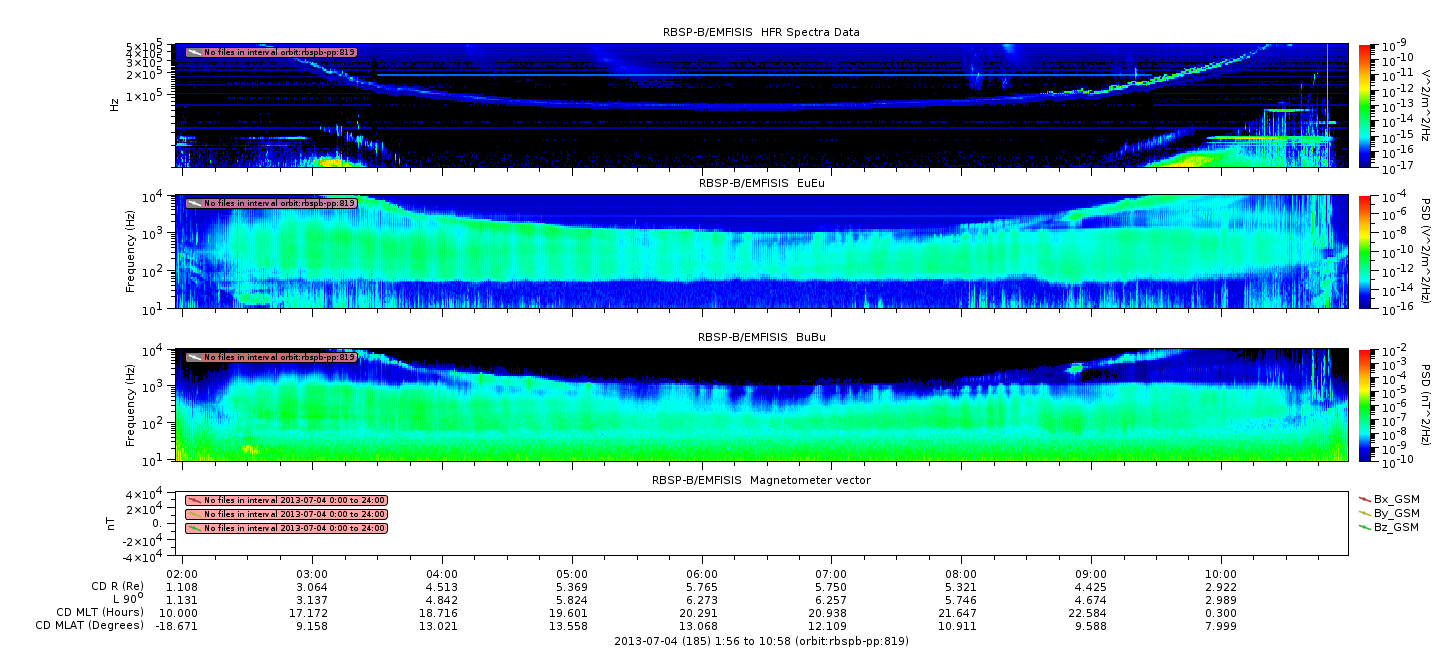Click top magnetometer 'No files' badge icon

(x=194, y=500)
